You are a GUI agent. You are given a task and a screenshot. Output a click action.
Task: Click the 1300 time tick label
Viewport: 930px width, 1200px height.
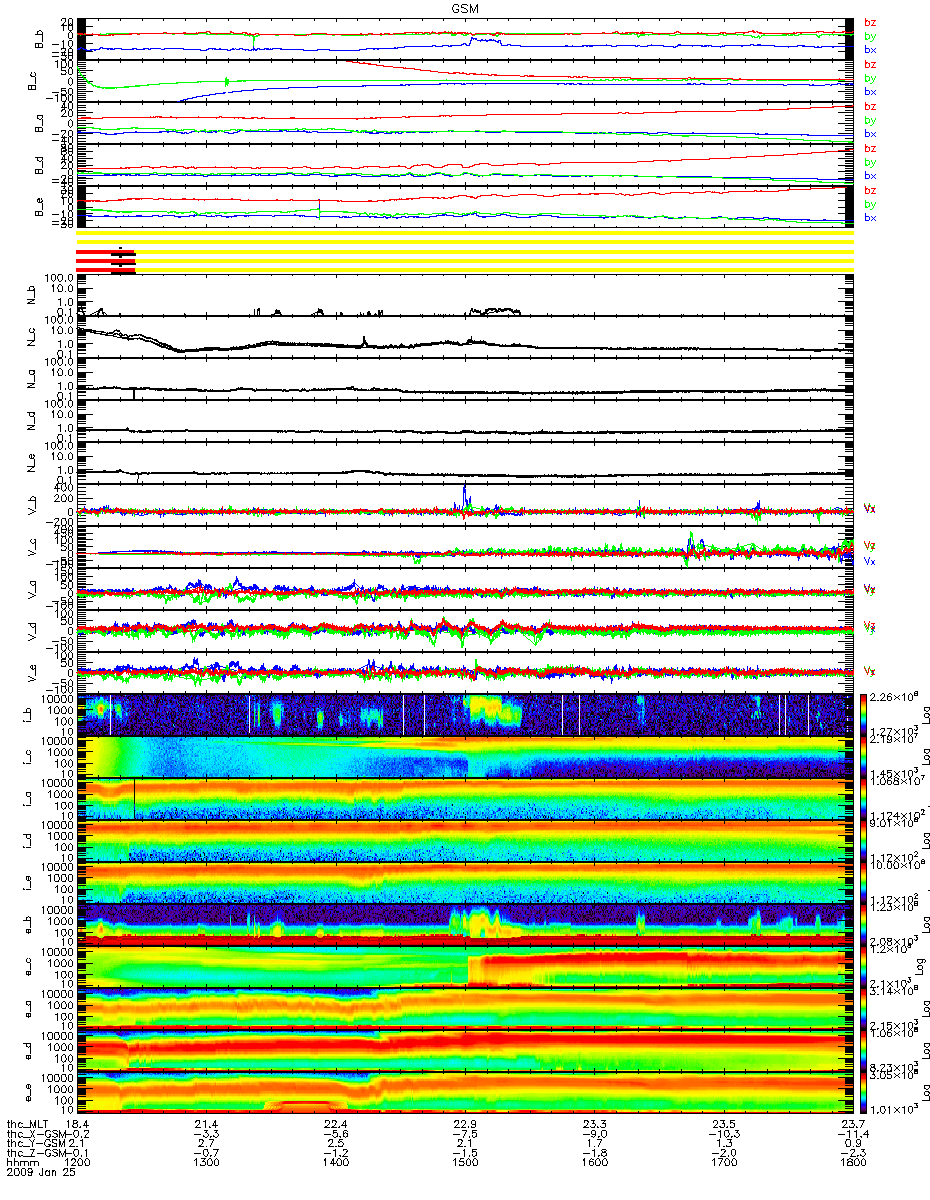207,1163
